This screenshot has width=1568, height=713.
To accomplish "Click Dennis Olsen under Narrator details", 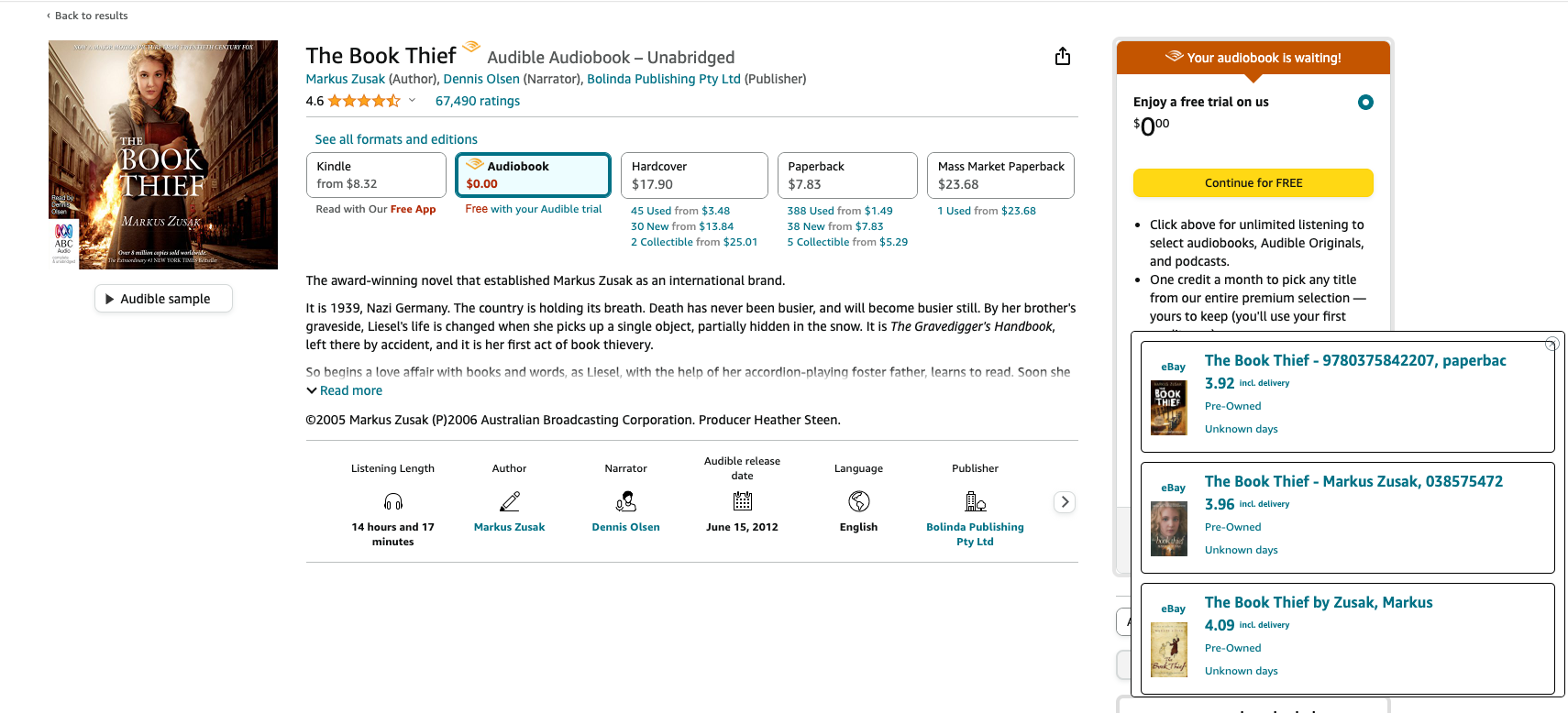I will pyautogui.click(x=625, y=527).
